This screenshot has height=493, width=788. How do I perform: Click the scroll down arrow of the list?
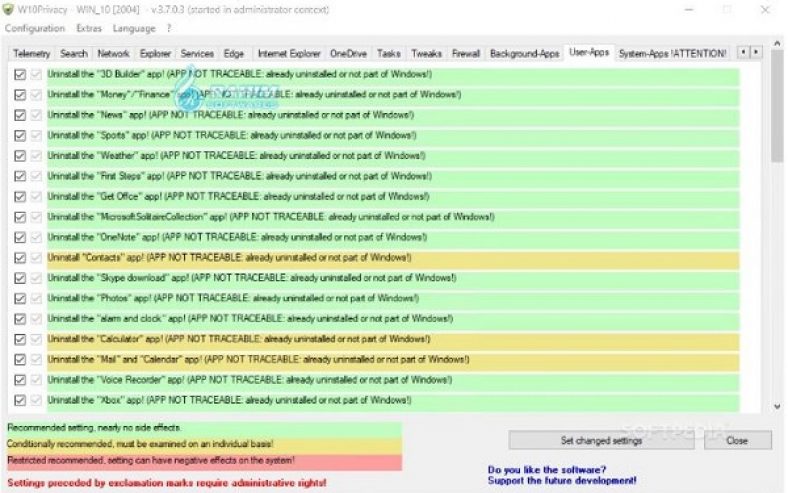777,406
